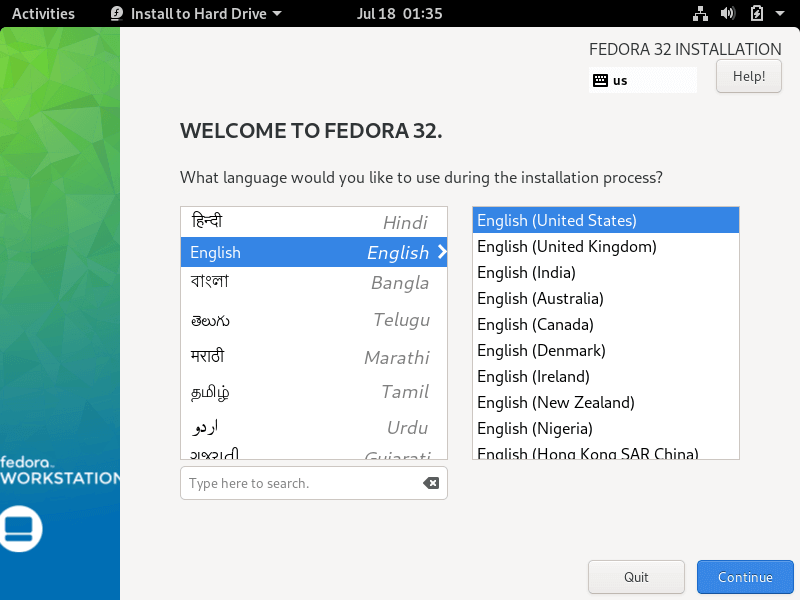Select Bangla in the language list

click(314, 282)
